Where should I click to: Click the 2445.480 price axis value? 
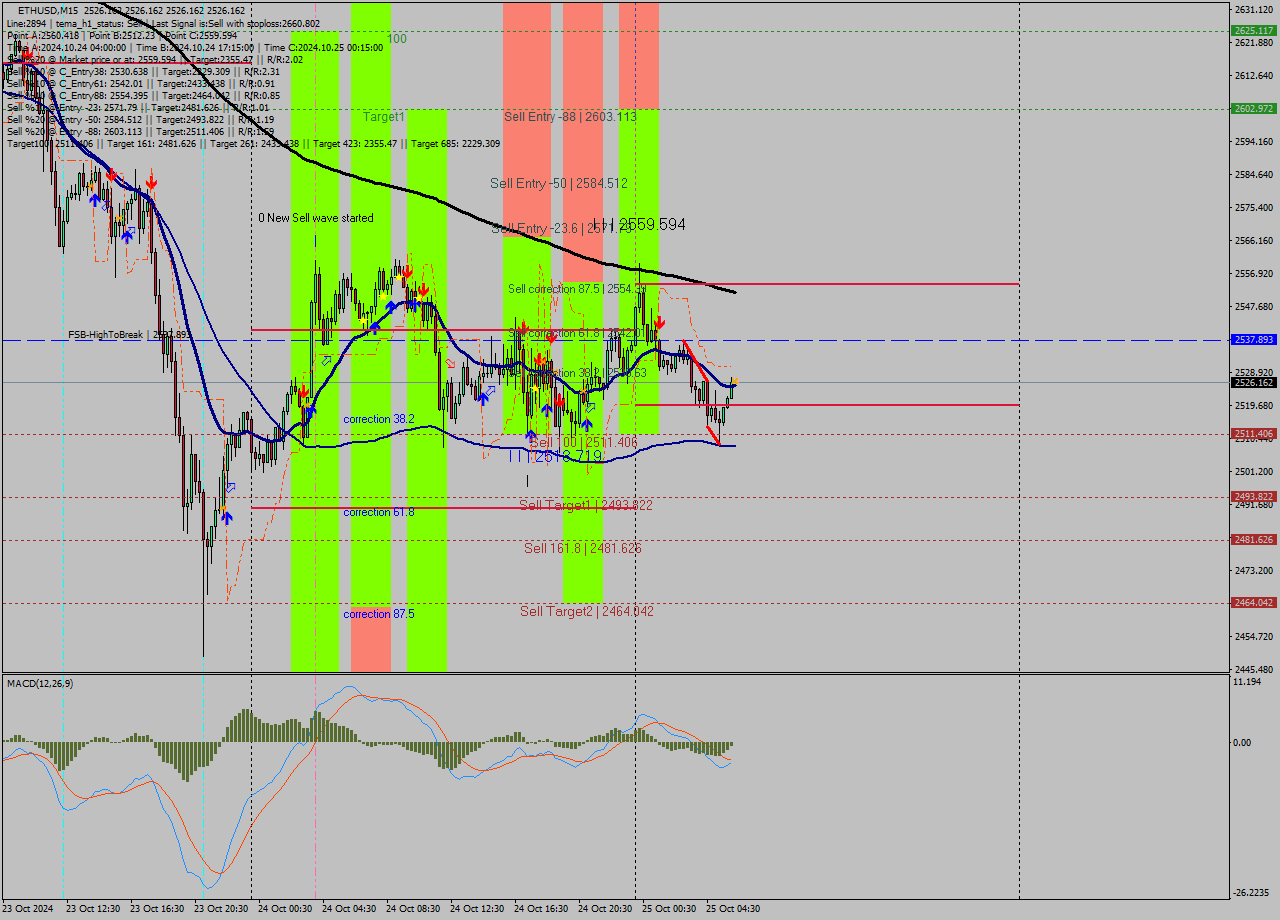pyautogui.click(x=1253, y=669)
